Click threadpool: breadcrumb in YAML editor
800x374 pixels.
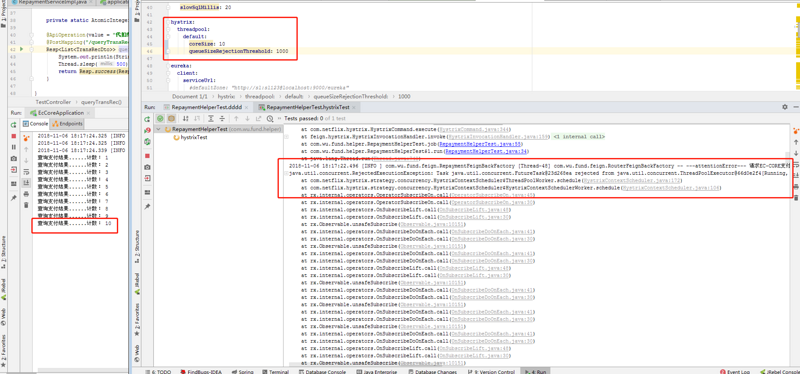click(x=260, y=96)
